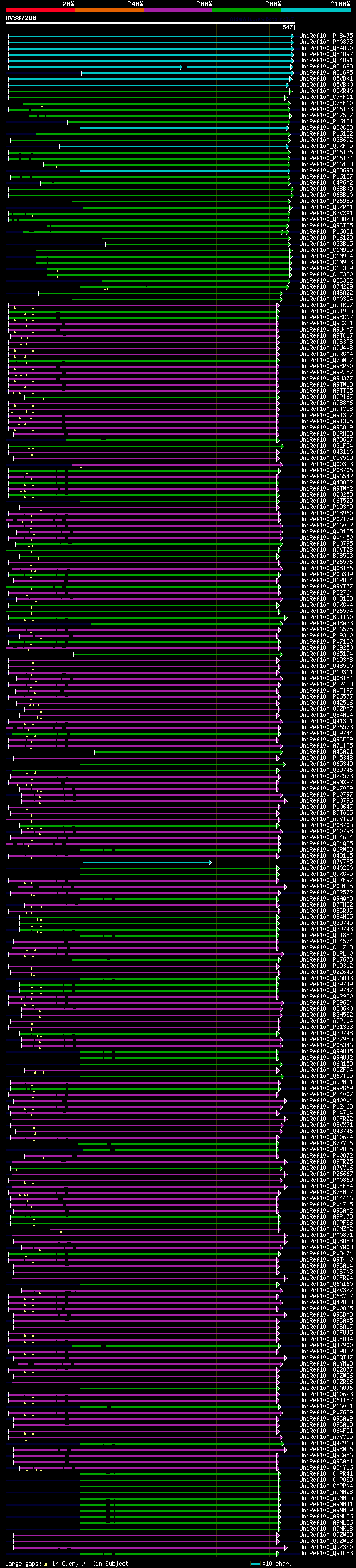Select UniRef100_C5Y519 label
356x1568 pixels.
326,458
